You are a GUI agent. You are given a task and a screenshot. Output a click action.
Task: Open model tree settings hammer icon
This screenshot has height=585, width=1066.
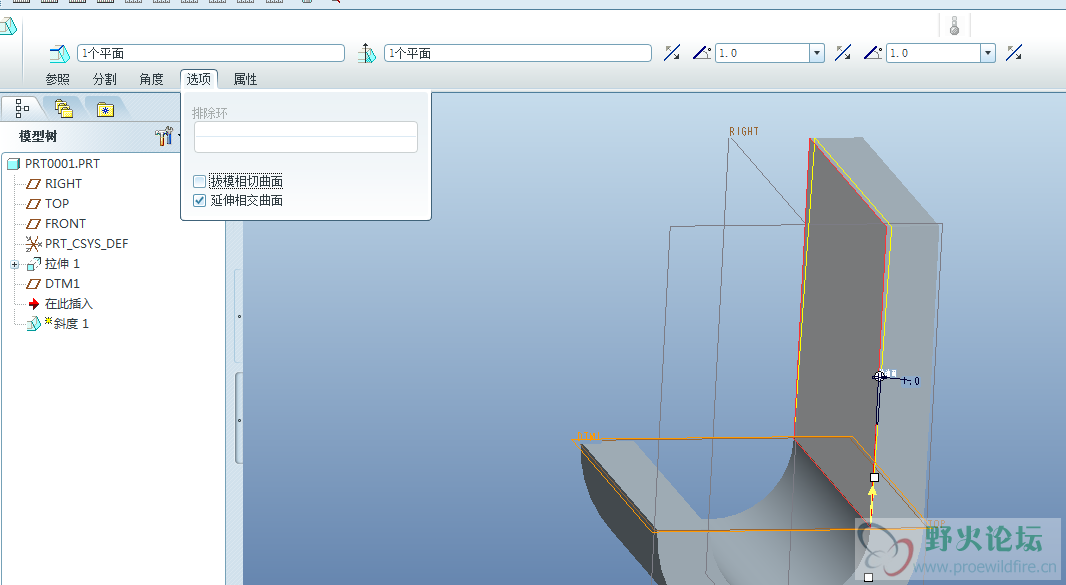pyautogui.click(x=163, y=137)
